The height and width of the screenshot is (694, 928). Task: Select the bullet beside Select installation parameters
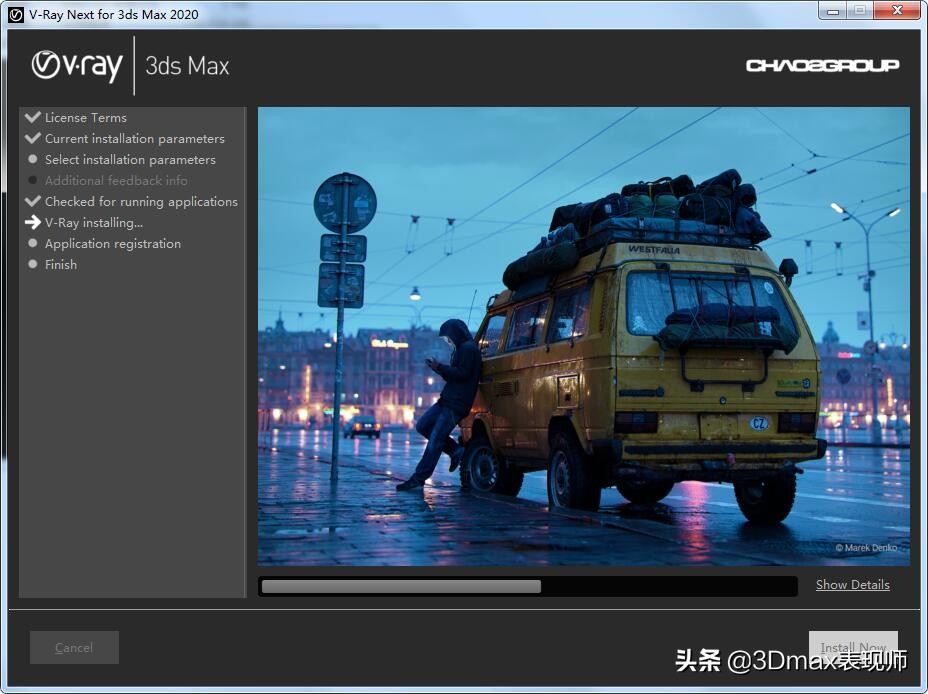[33, 159]
